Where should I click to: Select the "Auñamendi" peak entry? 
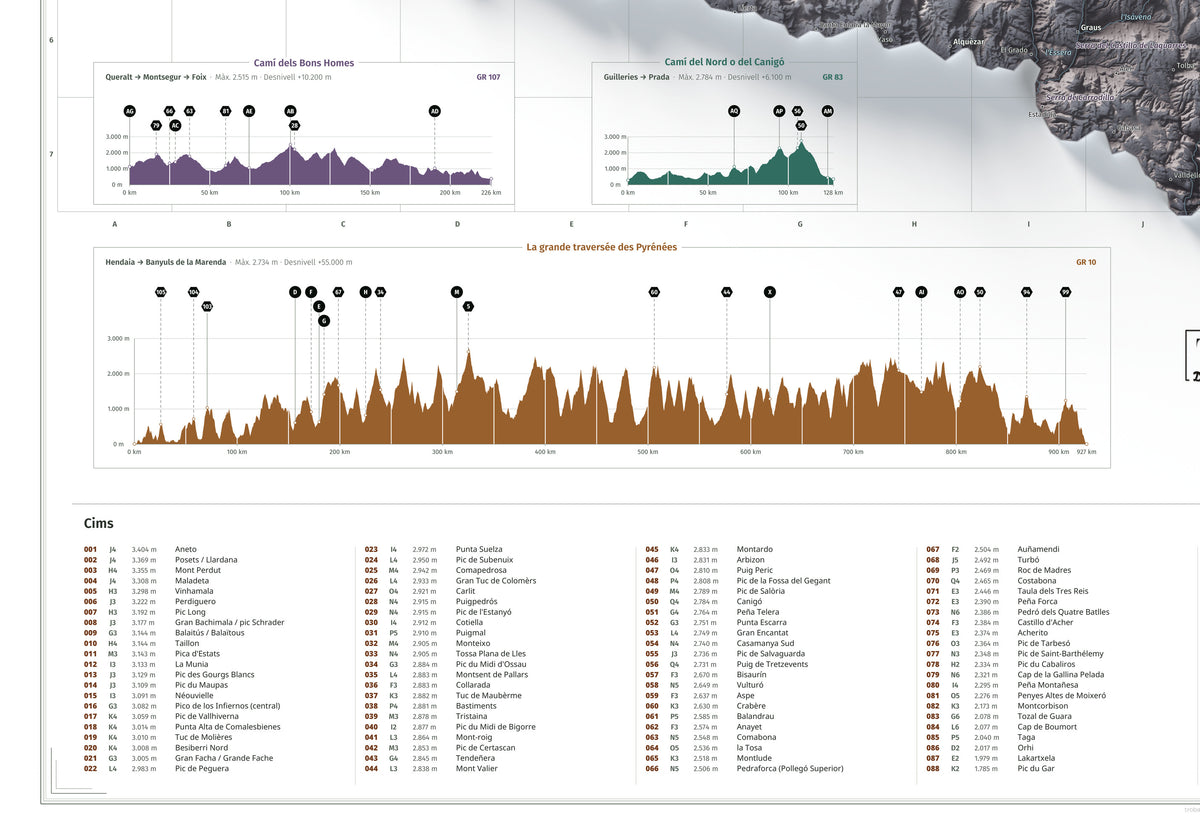tap(1038, 549)
